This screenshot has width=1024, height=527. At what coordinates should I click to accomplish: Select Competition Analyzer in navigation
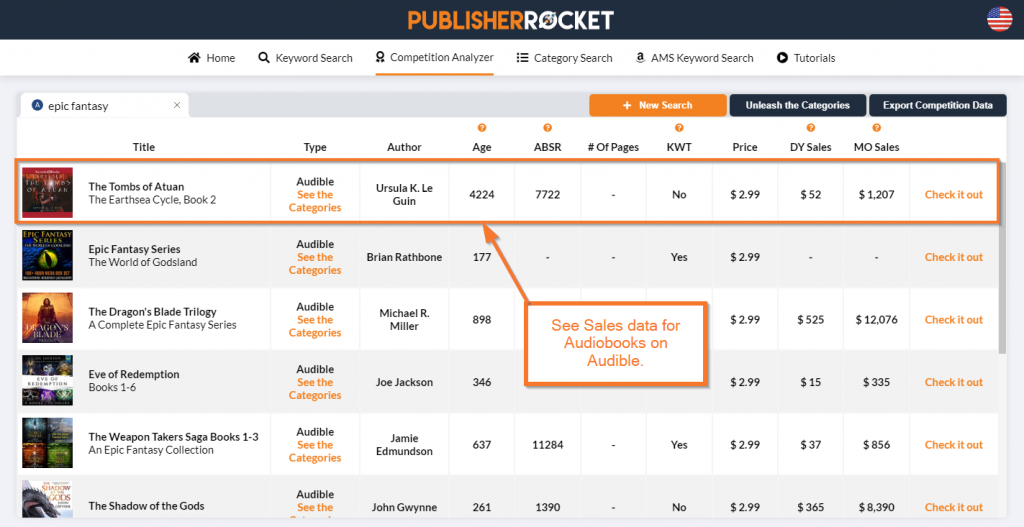[434, 57]
